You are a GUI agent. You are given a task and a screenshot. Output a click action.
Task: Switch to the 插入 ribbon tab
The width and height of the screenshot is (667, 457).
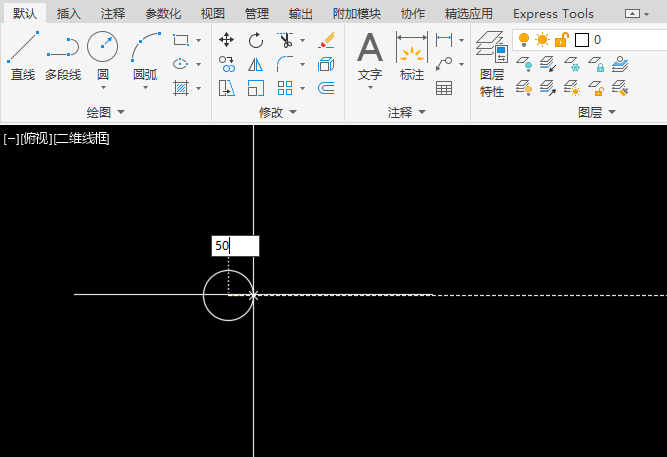pyautogui.click(x=69, y=13)
